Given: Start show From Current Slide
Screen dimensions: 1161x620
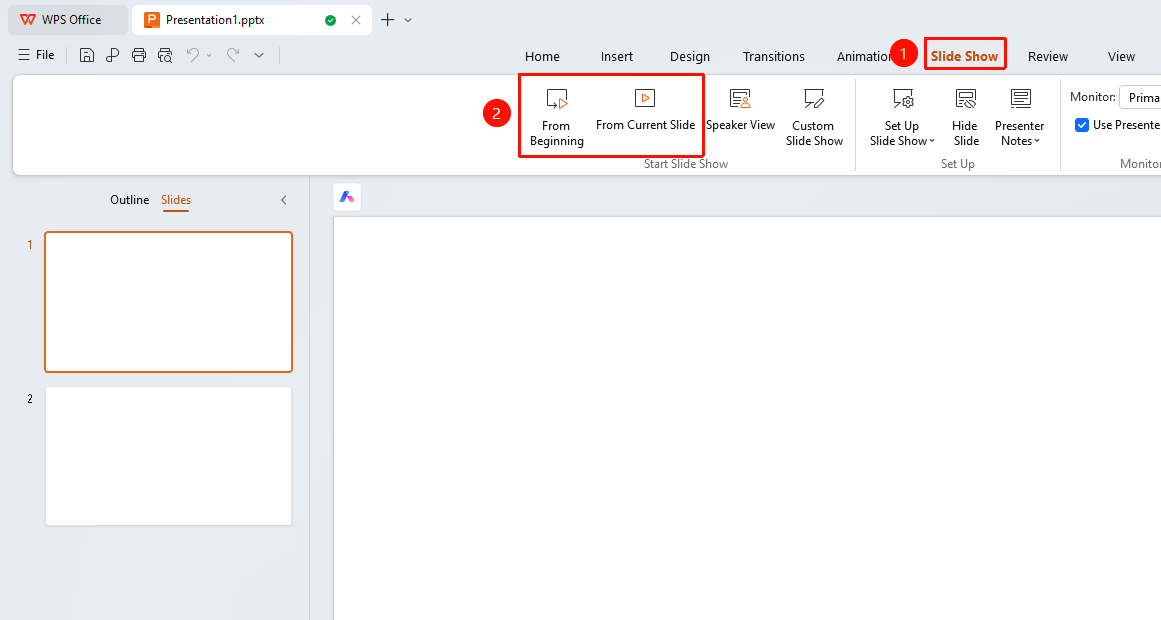Looking at the screenshot, I should [x=645, y=110].
